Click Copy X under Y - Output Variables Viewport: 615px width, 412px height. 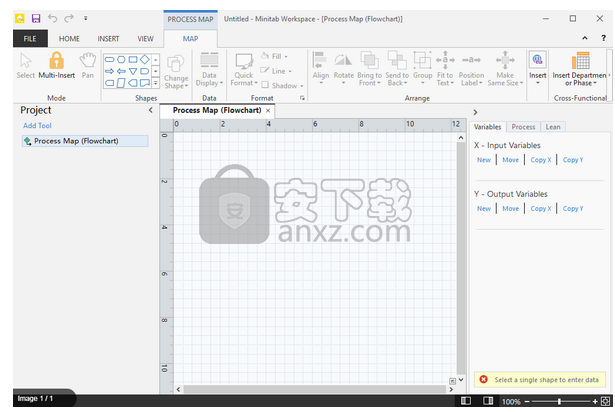tap(541, 208)
